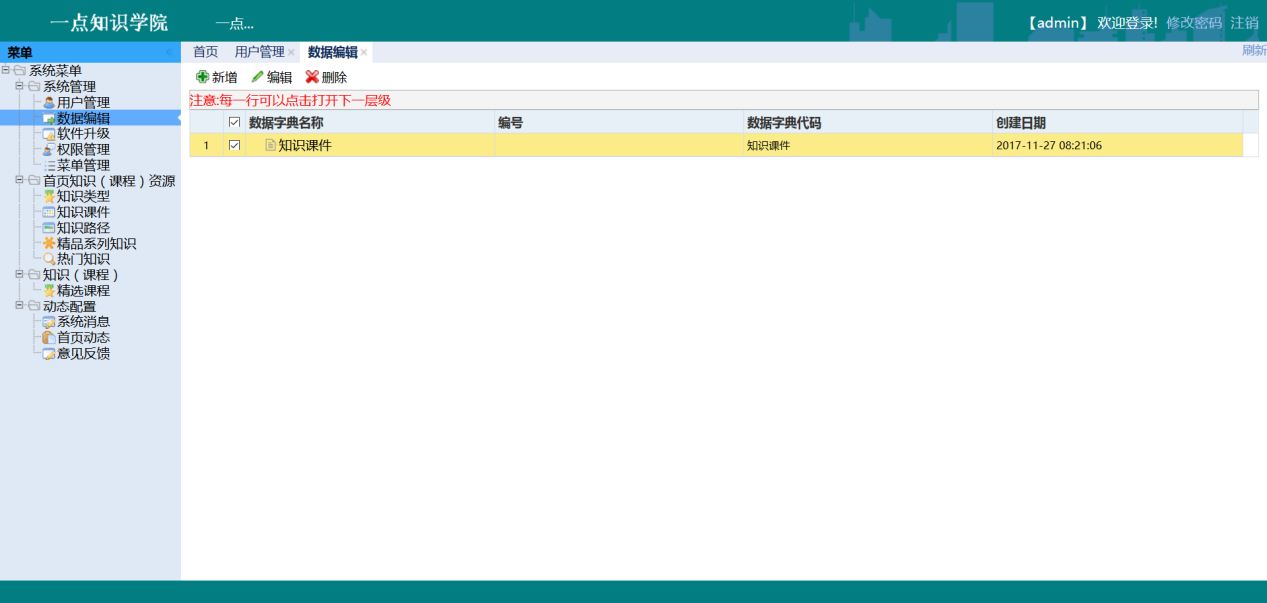Click the 注销 logout link
Screen dimensions: 1267x603
pyautogui.click(x=1244, y=23)
